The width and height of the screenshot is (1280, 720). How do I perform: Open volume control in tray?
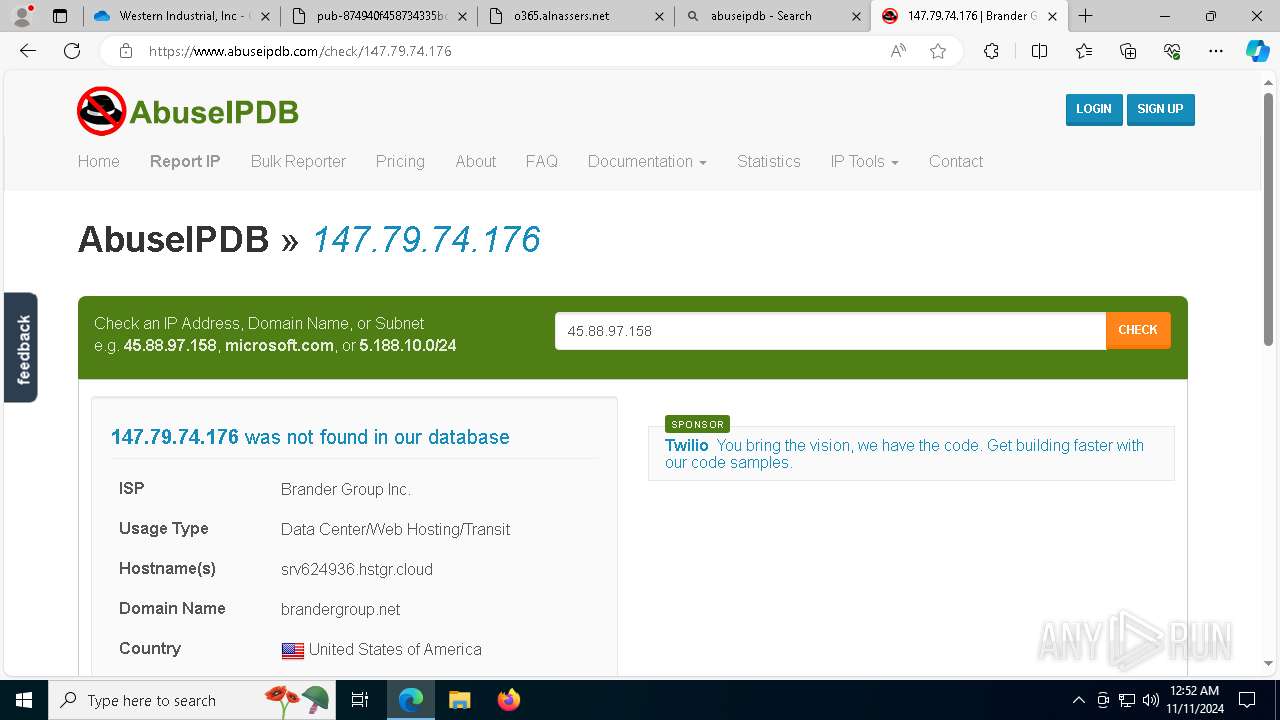pos(1150,700)
